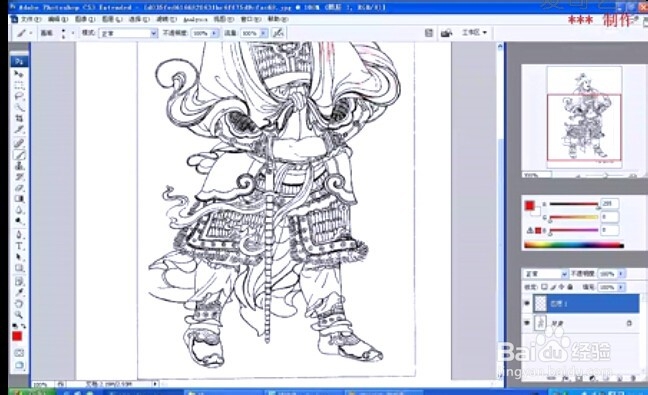Viewport: 648px width, 395px height.
Task: Toggle lock image pixels in Layers panel
Action: pyautogui.click(x=553, y=287)
